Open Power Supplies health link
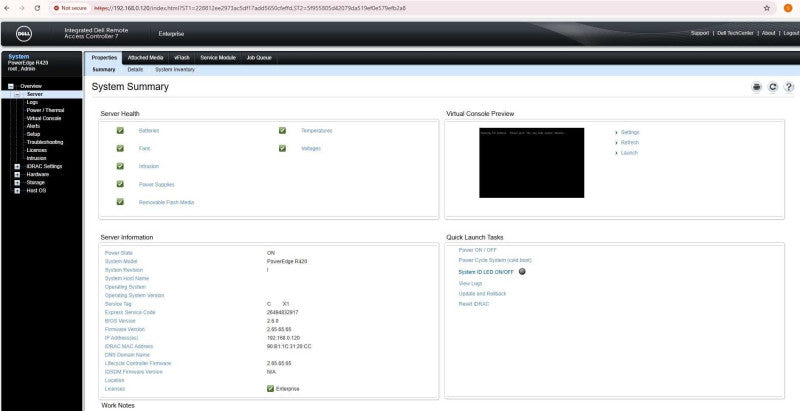 [x=157, y=185]
